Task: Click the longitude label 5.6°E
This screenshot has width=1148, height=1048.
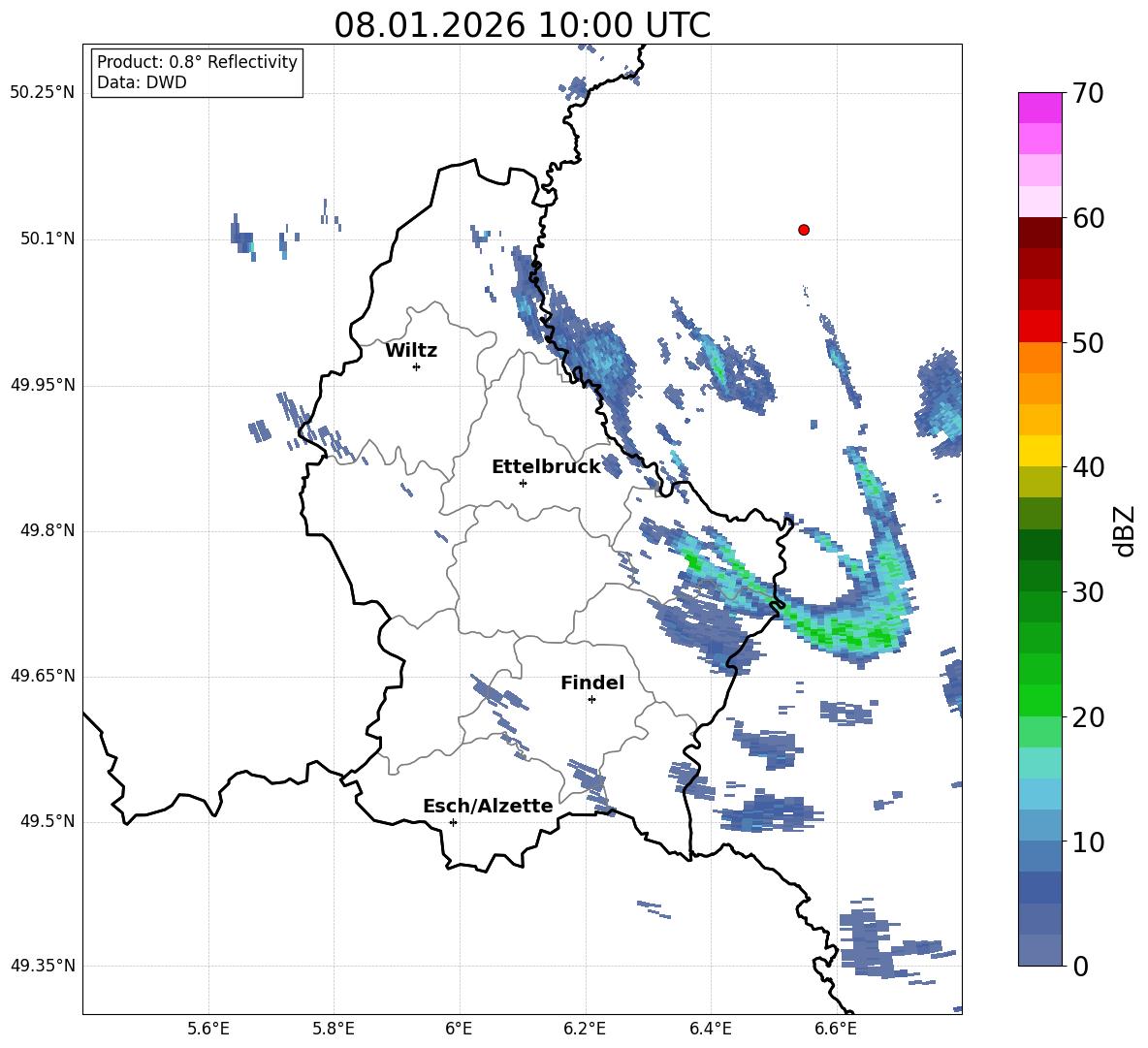Action: (x=208, y=1029)
